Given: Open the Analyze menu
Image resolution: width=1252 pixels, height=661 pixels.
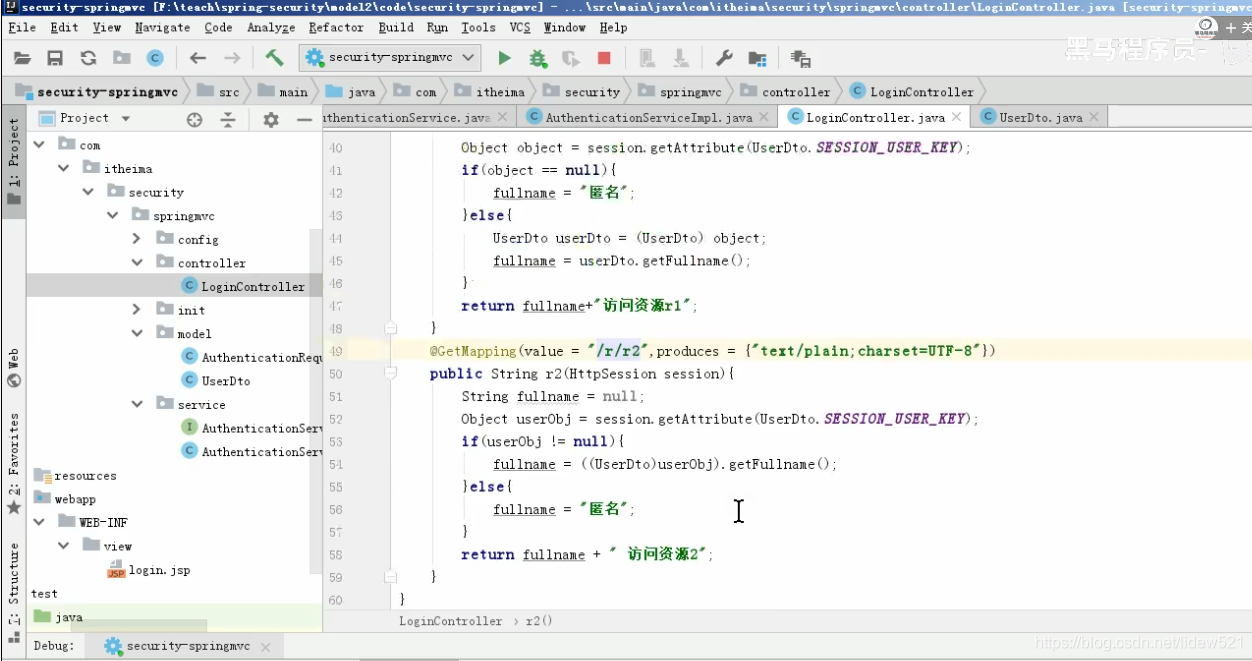Looking at the screenshot, I should (271, 27).
